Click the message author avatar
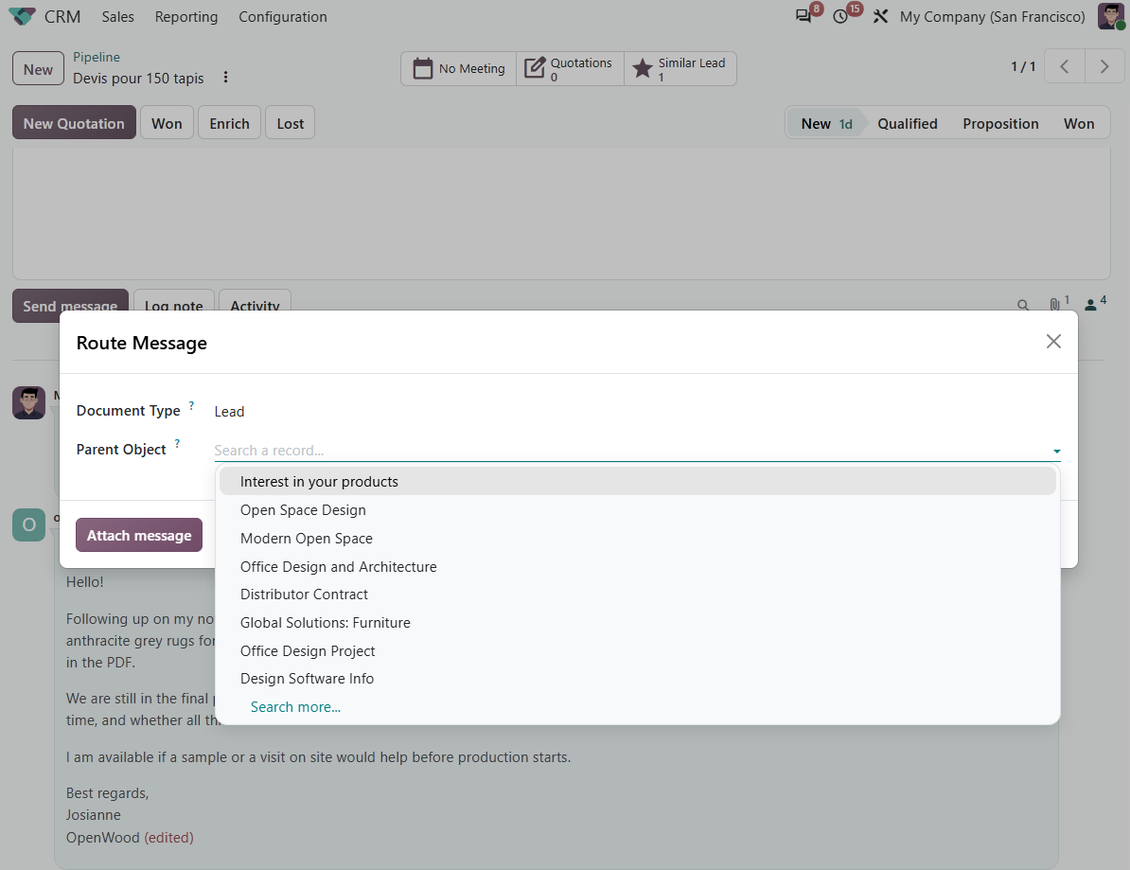The image size is (1130, 870). 29,403
